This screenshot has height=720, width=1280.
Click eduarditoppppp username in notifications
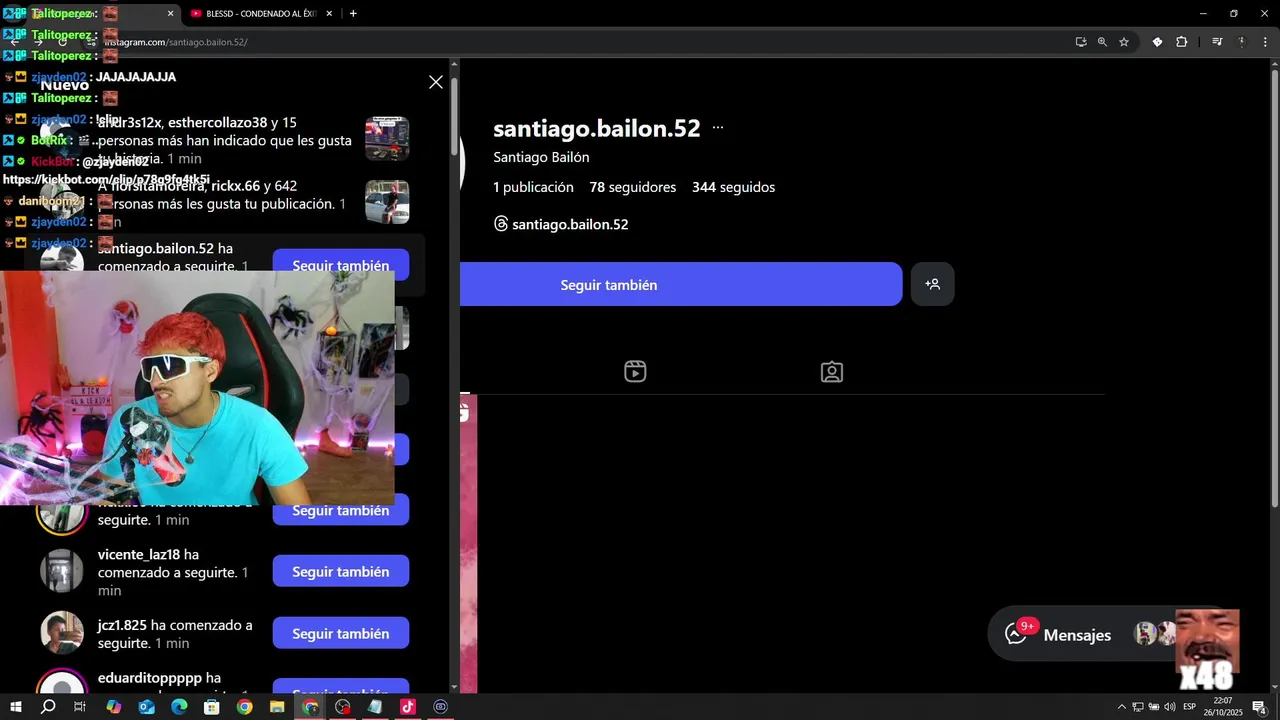(x=150, y=678)
